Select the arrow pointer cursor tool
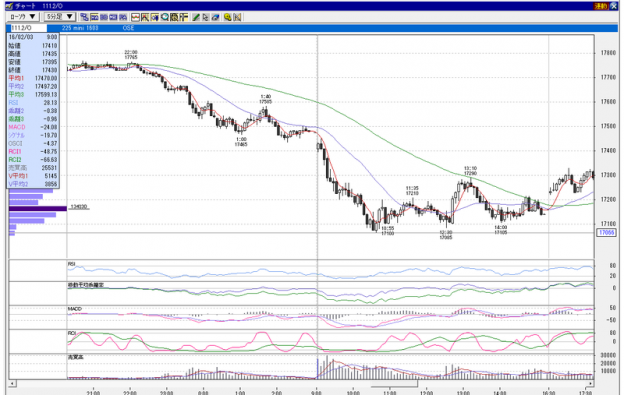The height and width of the screenshot is (395, 624). 206,17
